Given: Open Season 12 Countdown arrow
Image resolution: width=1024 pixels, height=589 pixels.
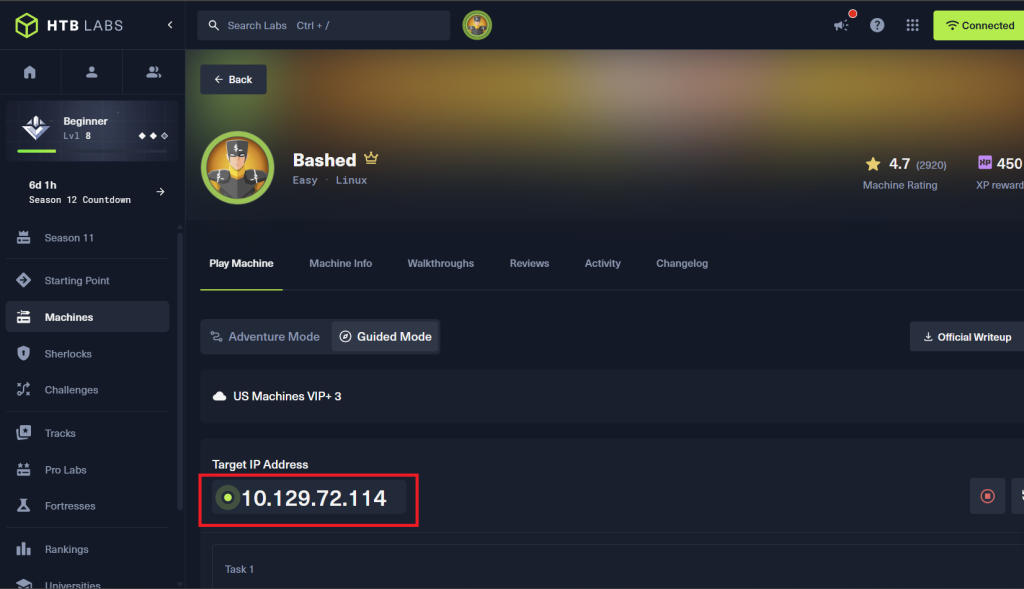Looking at the screenshot, I should tap(160, 192).
